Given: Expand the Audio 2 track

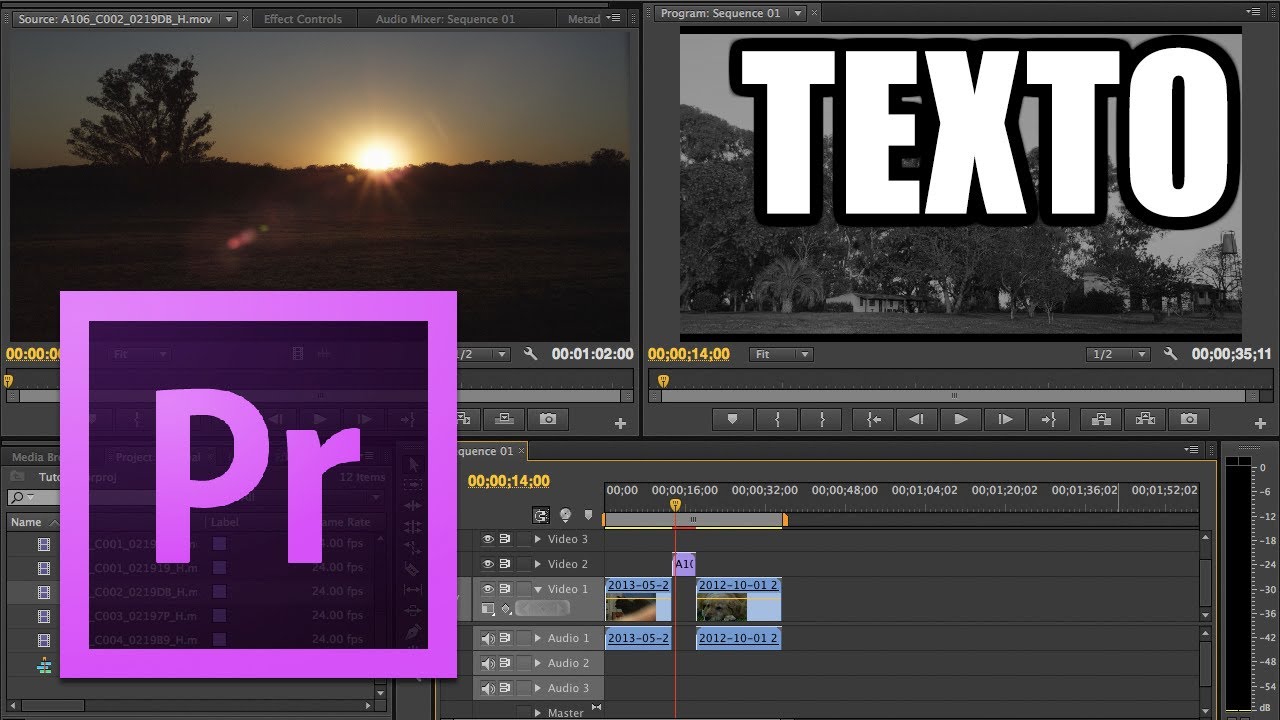Looking at the screenshot, I should click(537, 663).
